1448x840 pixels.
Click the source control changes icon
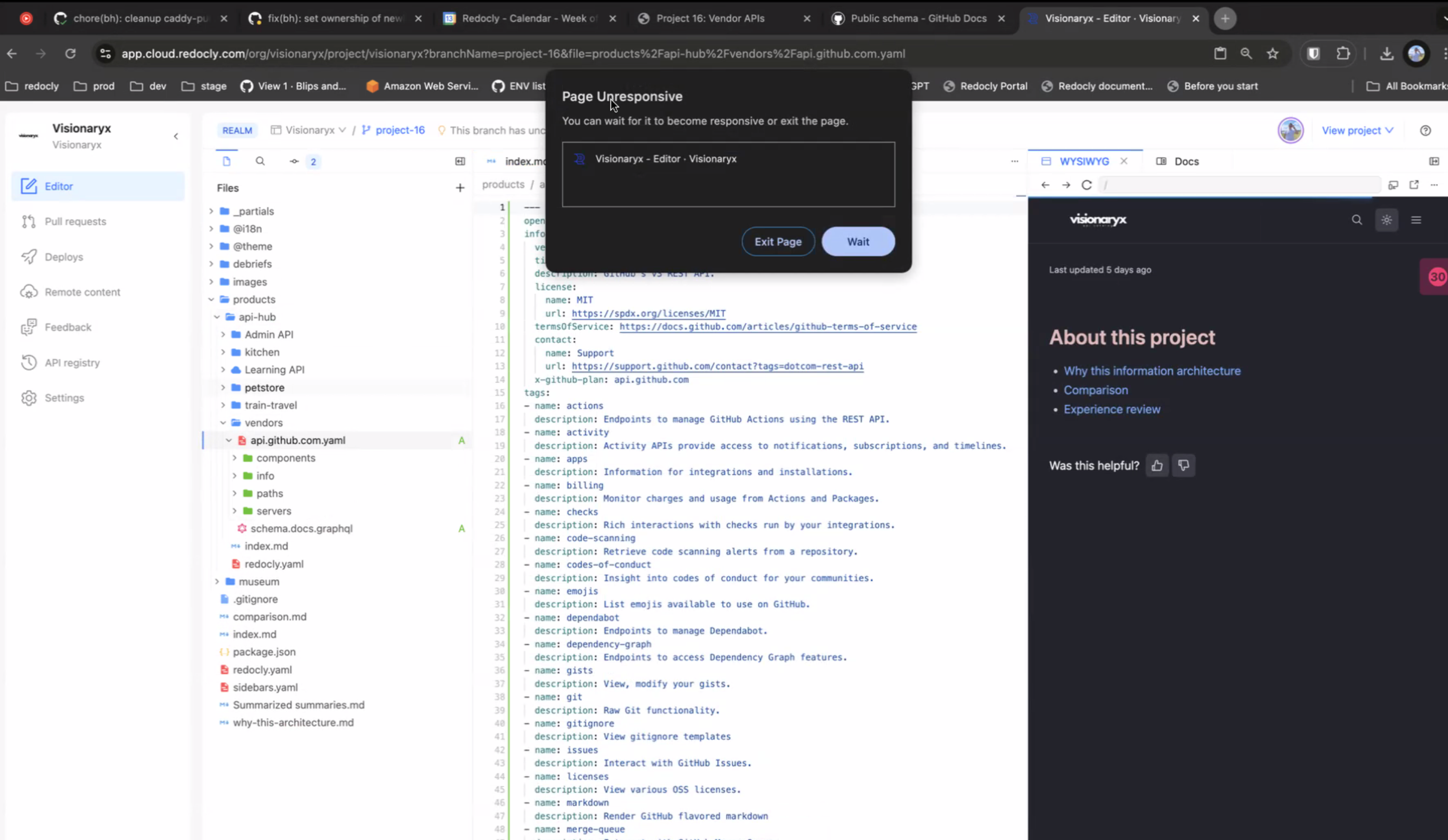coord(295,161)
